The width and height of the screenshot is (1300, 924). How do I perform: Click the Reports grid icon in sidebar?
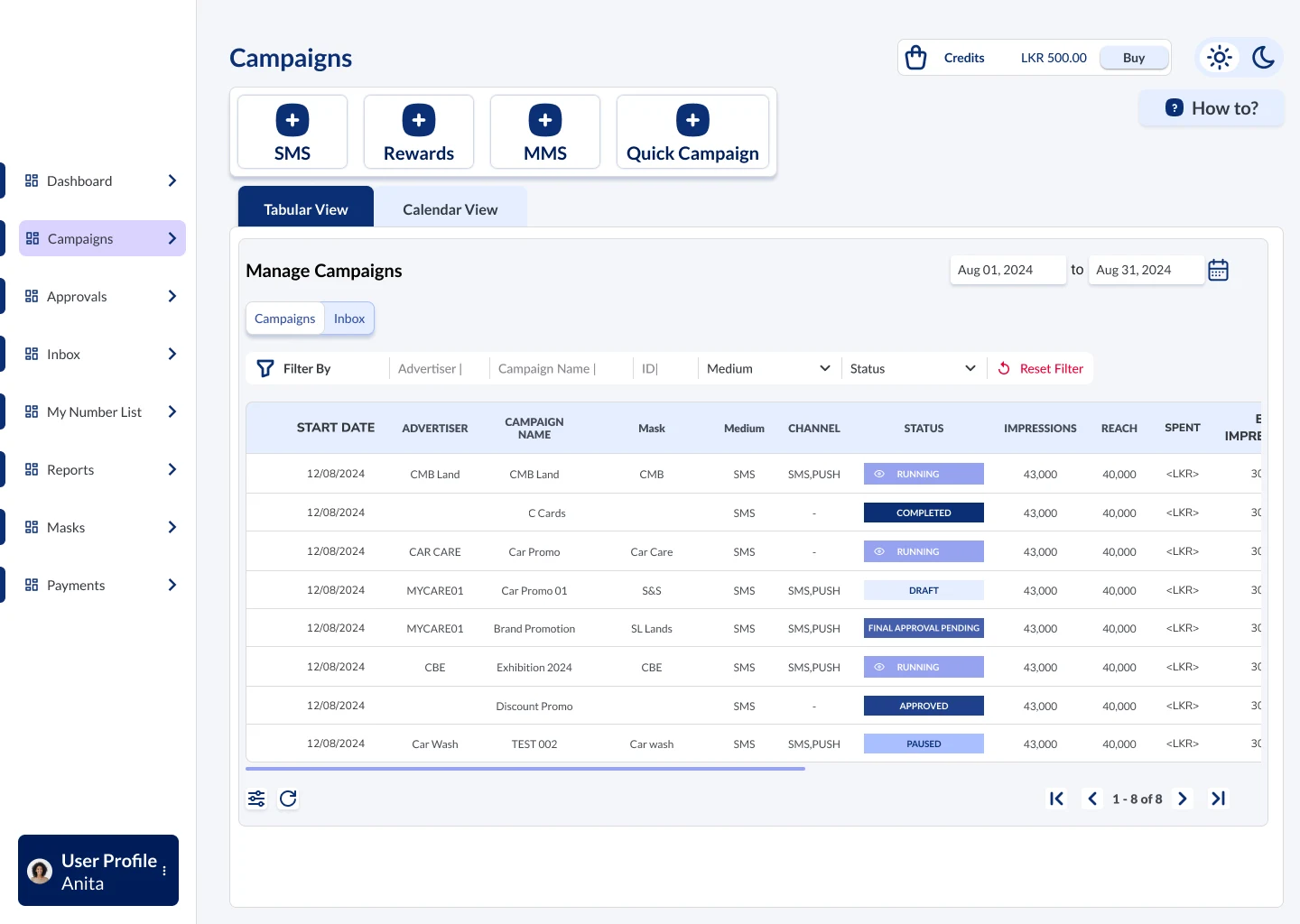point(32,469)
